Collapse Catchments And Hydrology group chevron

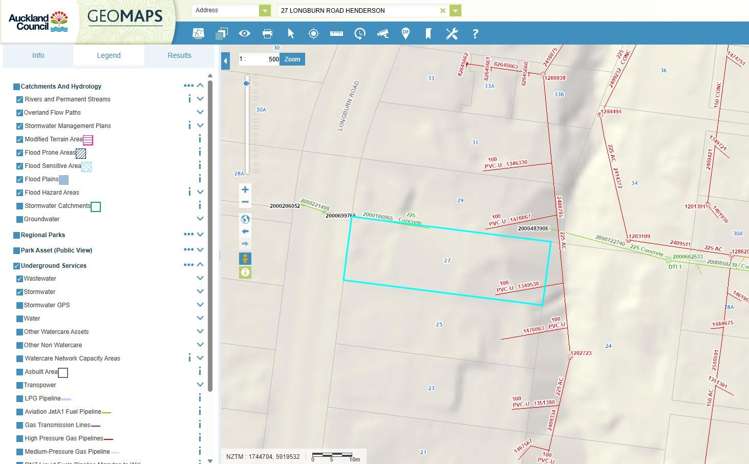point(200,86)
